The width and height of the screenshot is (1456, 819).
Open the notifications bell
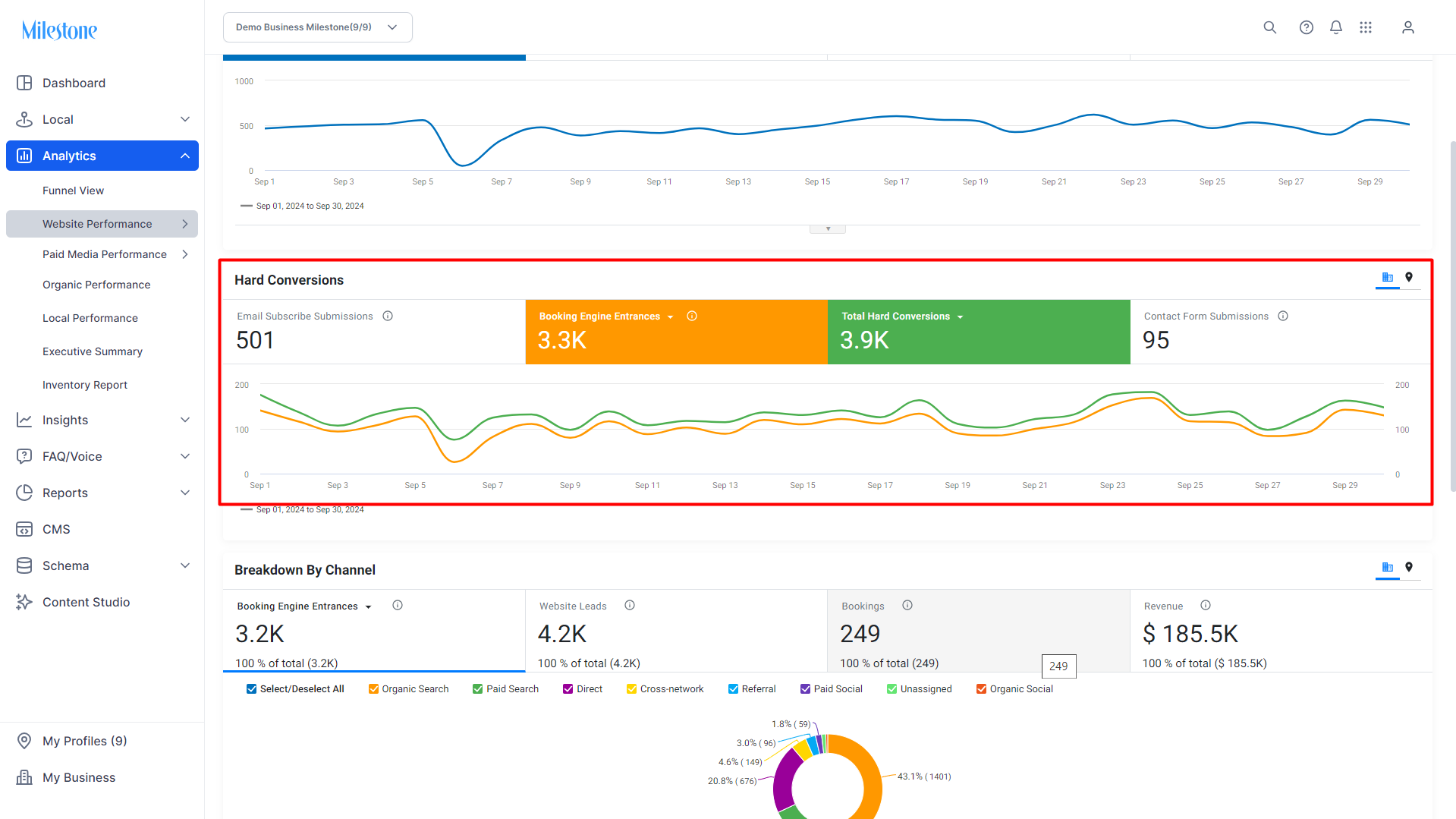pos(1335,27)
